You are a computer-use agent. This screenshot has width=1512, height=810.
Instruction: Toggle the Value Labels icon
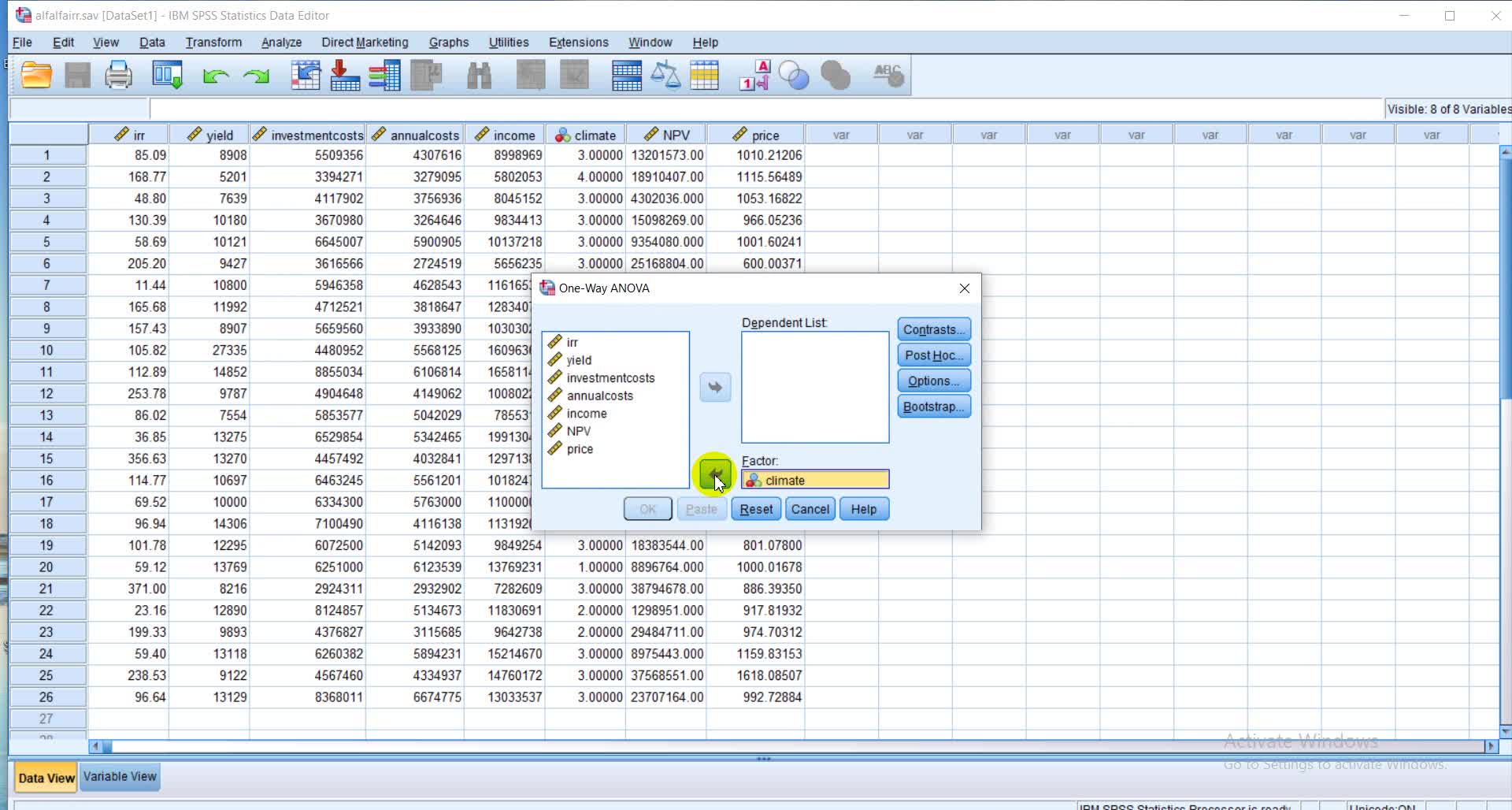pos(754,76)
